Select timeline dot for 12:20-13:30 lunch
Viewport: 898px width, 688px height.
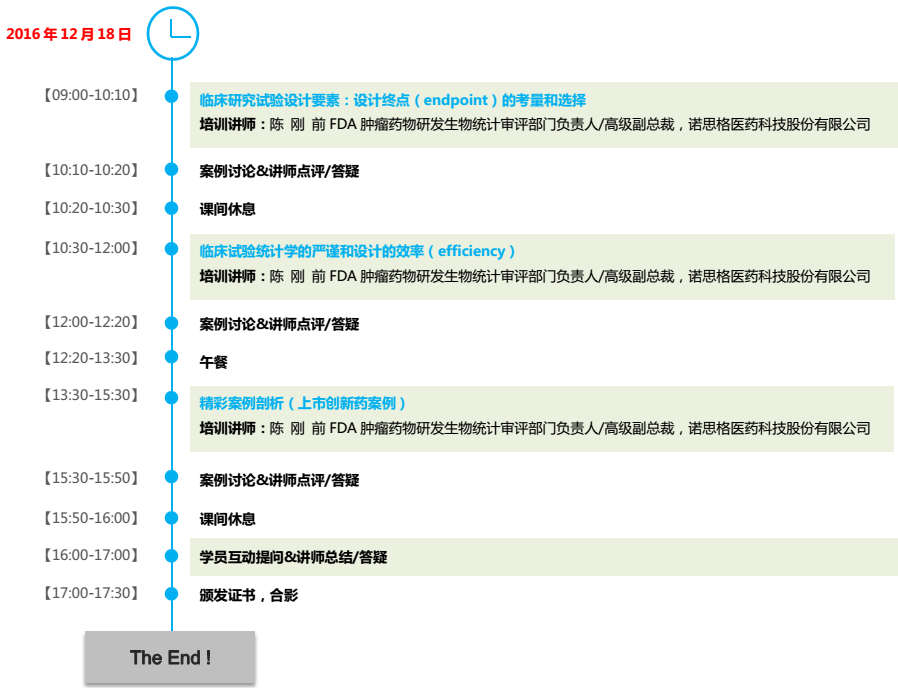[171, 357]
